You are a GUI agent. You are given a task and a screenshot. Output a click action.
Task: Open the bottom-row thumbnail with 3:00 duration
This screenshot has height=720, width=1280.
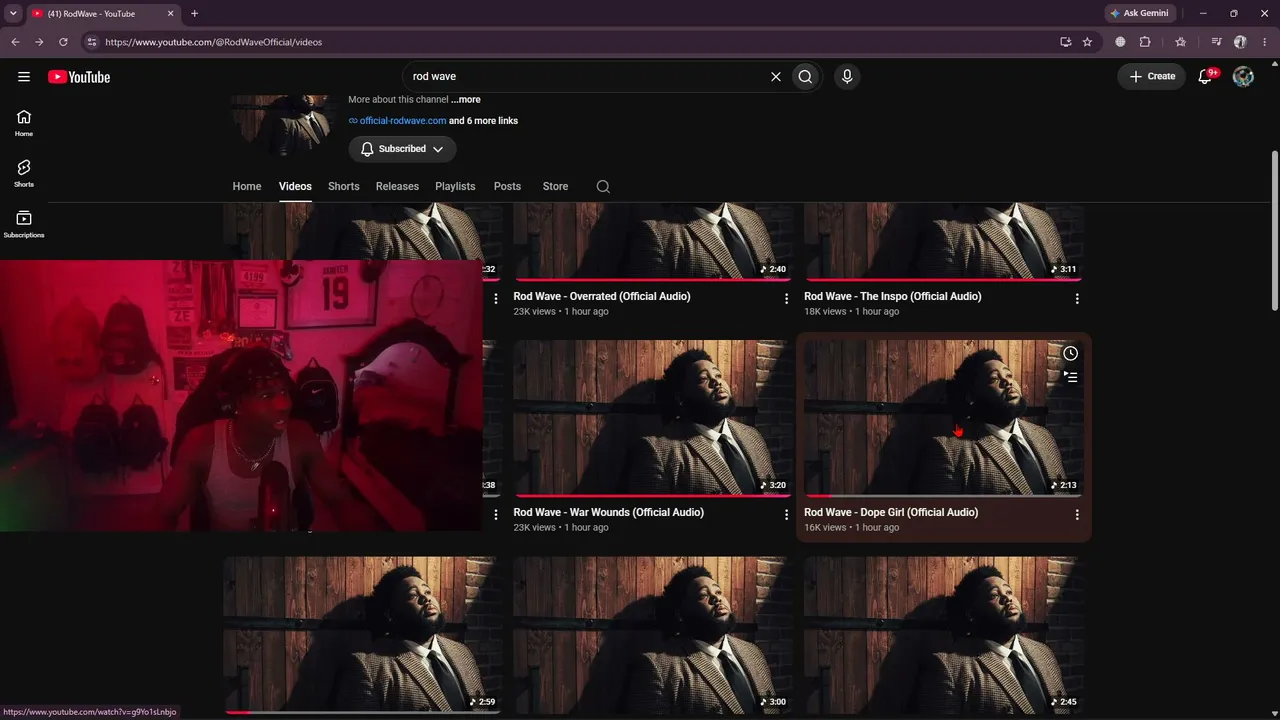click(x=652, y=635)
